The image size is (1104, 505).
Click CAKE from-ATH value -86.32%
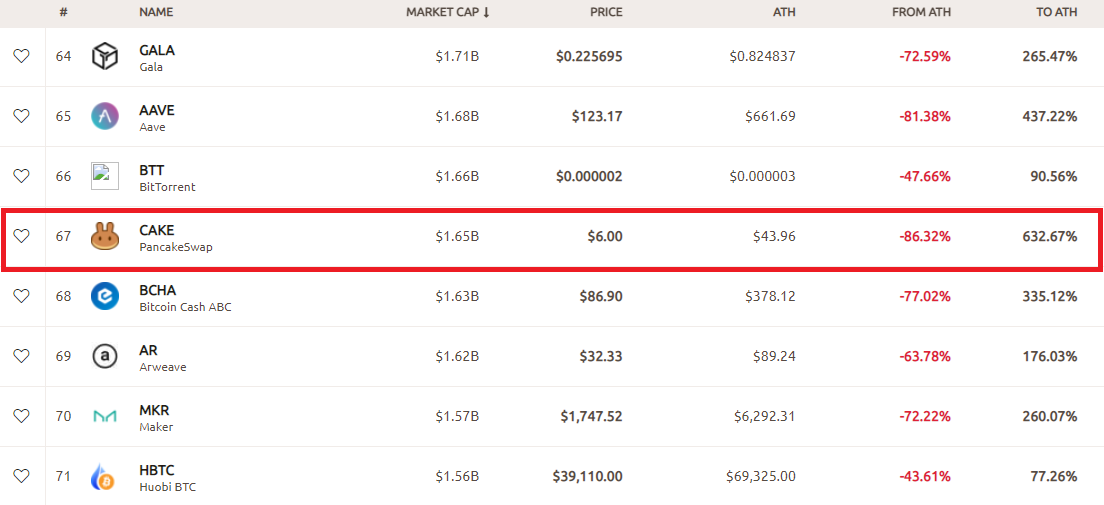[925, 237]
